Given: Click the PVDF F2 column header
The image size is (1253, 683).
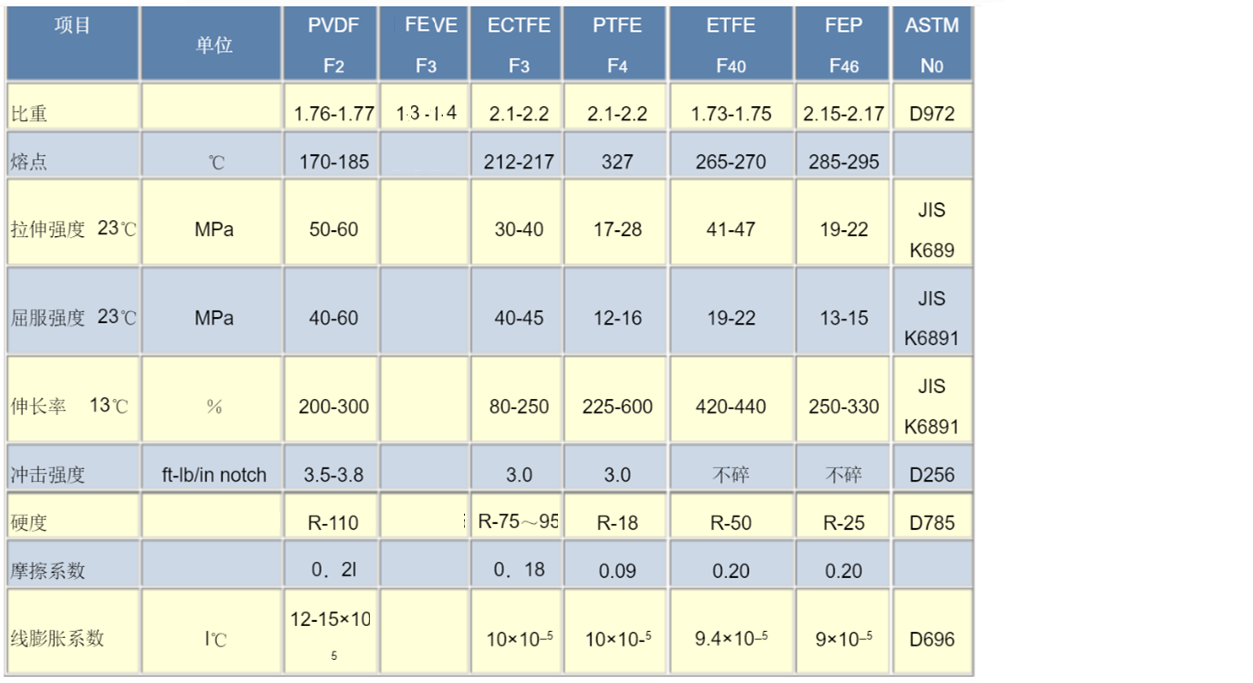Looking at the screenshot, I should (x=333, y=45).
